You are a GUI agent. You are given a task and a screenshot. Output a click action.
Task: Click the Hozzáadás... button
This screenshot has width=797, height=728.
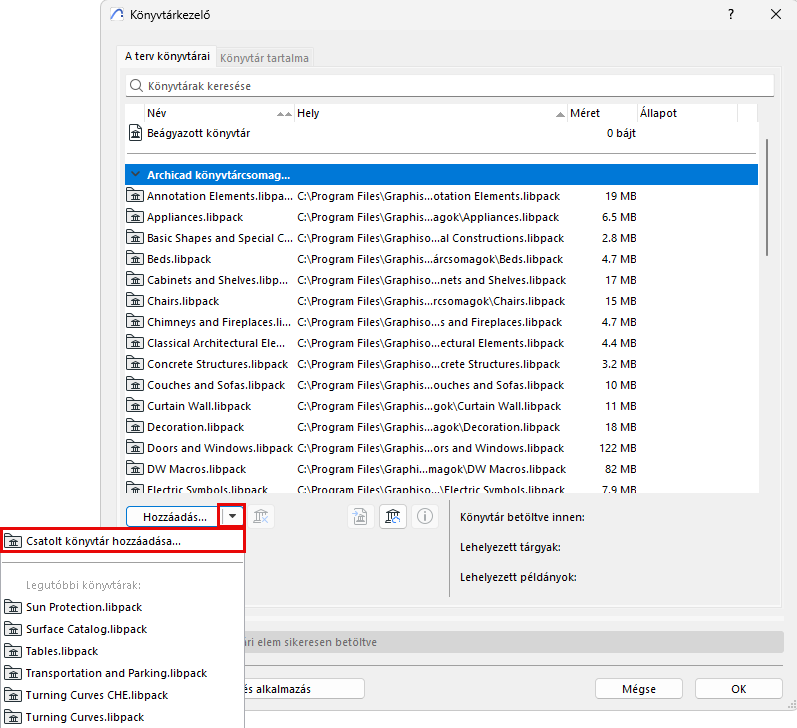pyautogui.click(x=173, y=517)
